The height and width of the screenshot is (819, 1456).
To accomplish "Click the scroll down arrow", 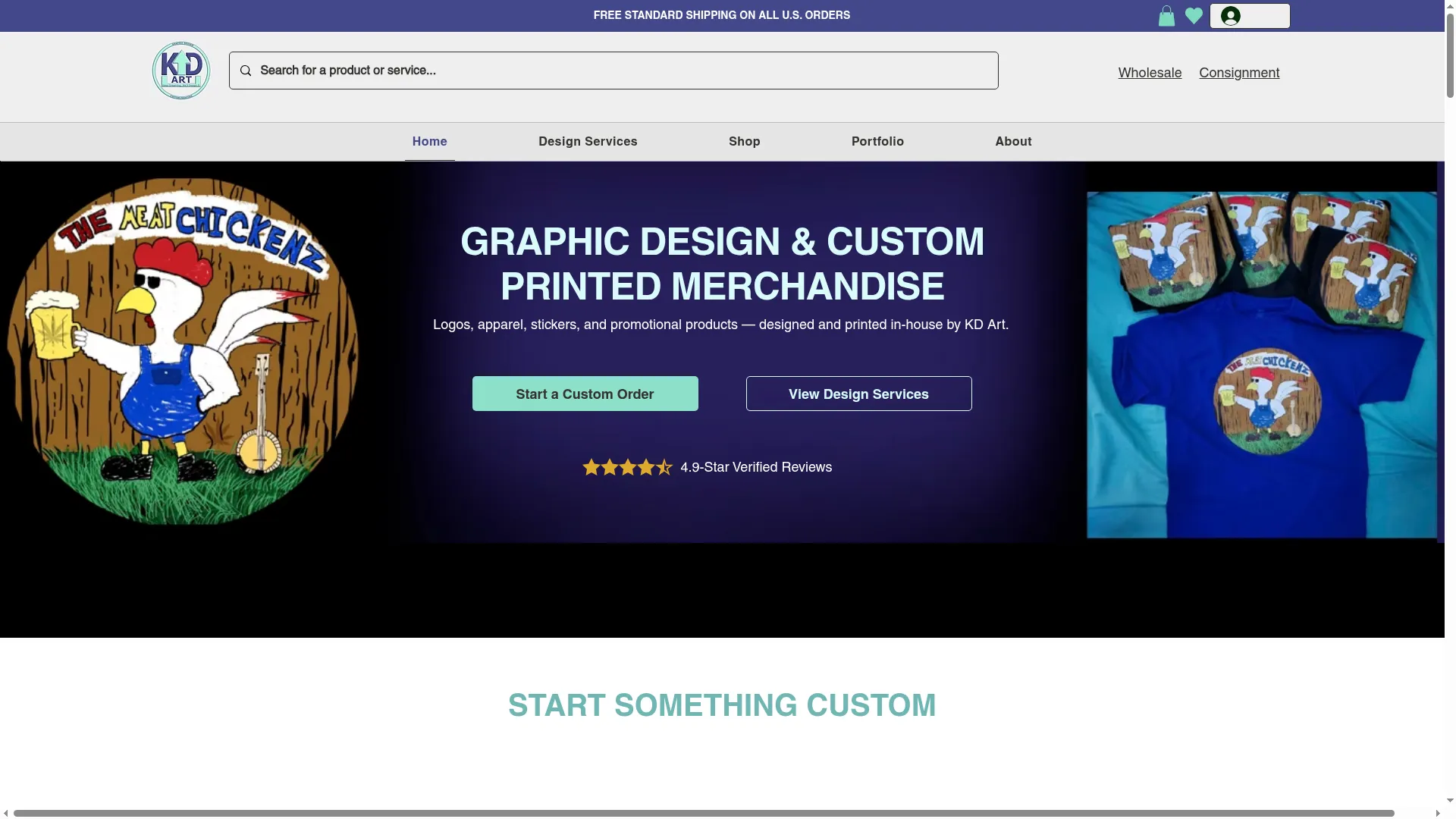I will [x=1450, y=800].
